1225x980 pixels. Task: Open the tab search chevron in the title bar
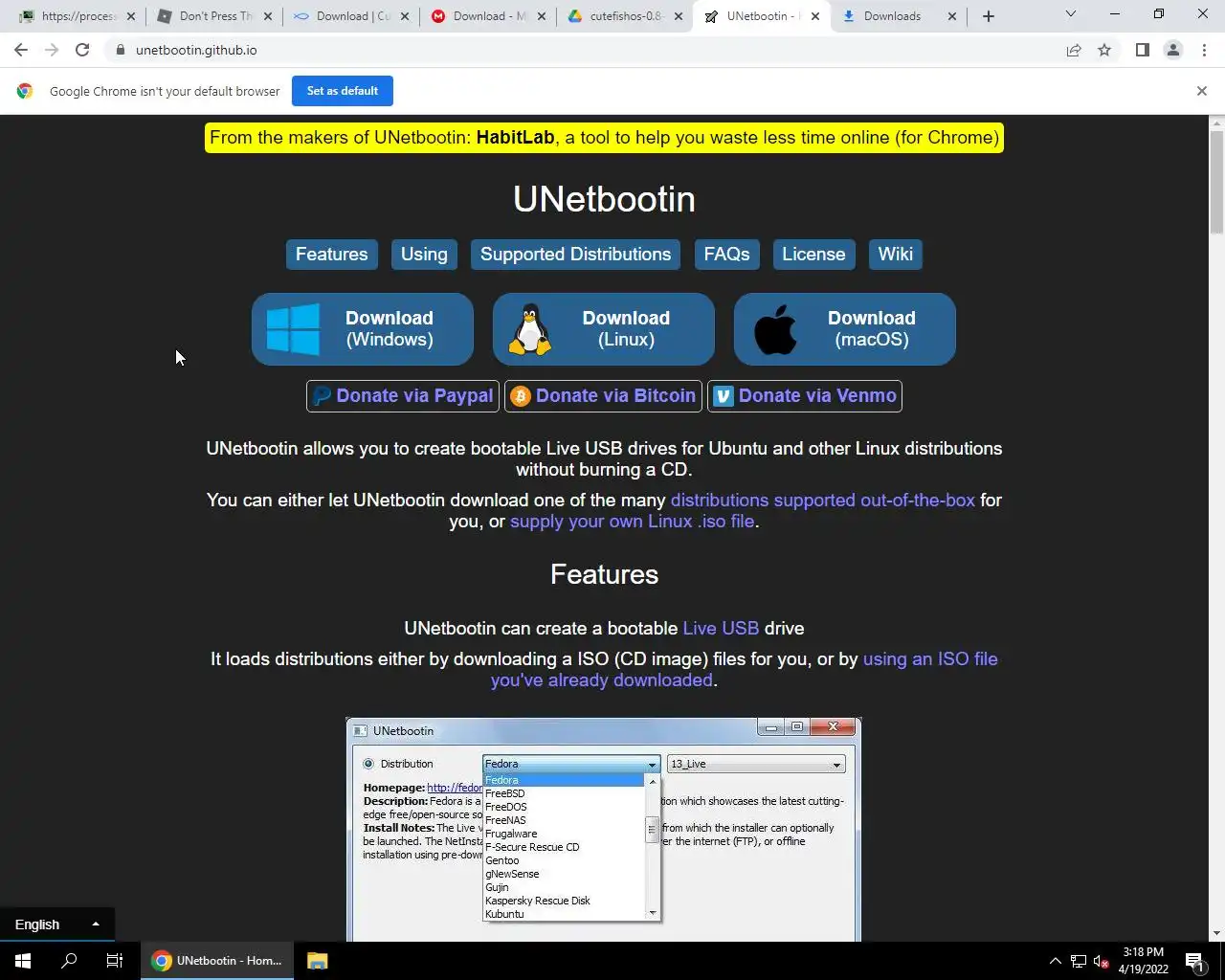pos(1071,14)
